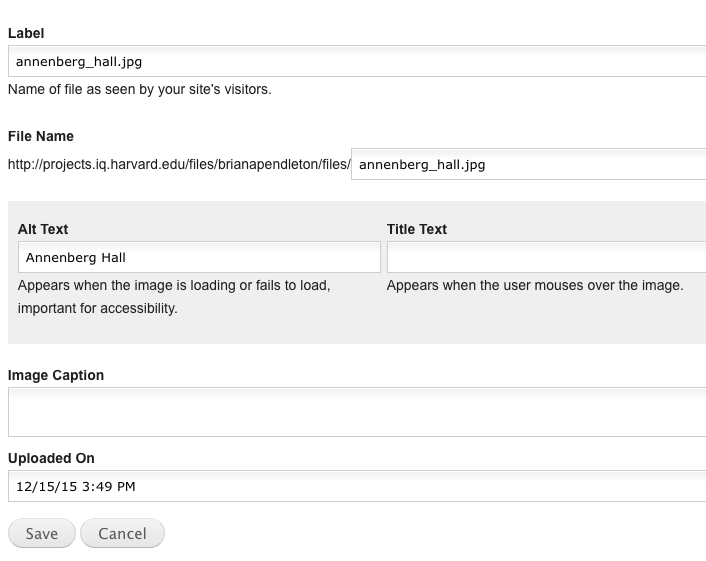Click the Alt Text field with Annenberg Hall

click(199, 257)
